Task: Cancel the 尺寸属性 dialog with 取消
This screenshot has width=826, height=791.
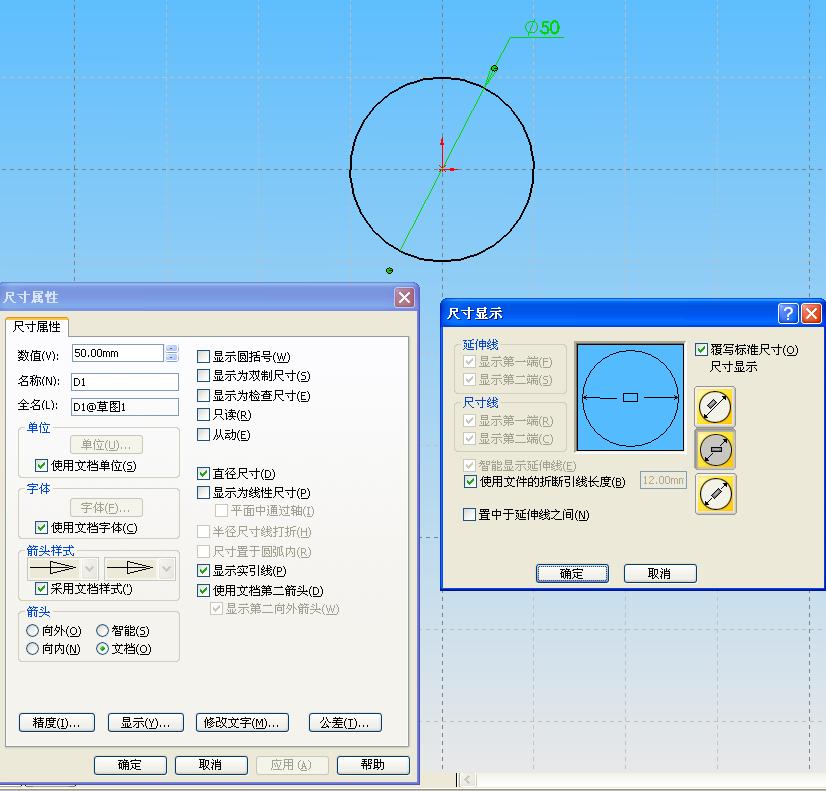Action: (x=211, y=765)
